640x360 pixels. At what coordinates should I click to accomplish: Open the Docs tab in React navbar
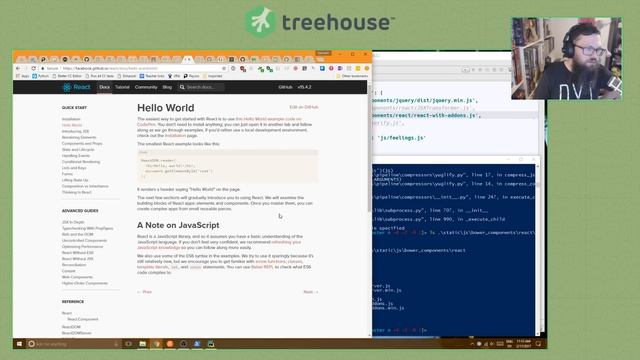click(104, 87)
